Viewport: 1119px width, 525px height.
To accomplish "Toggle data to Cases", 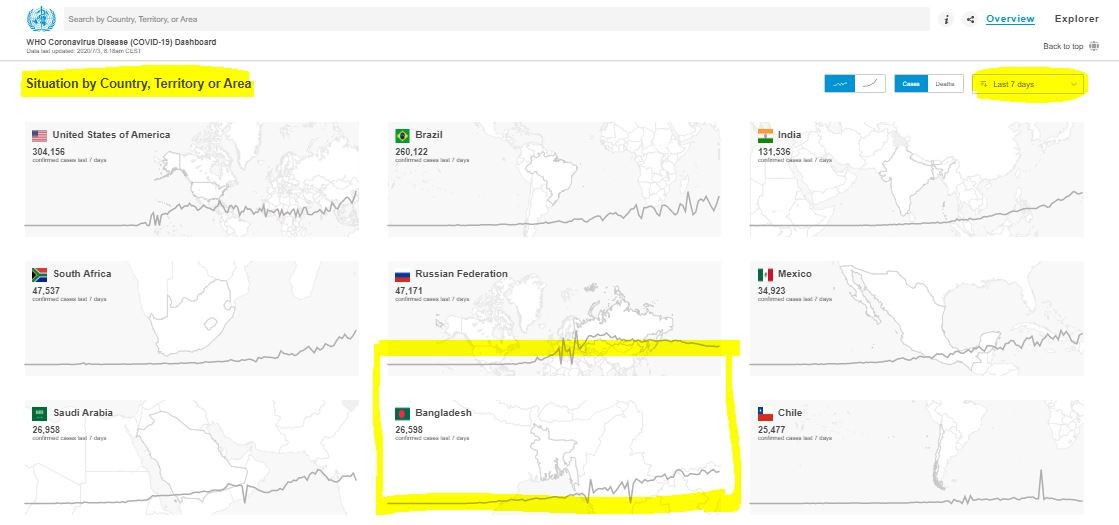I will [911, 84].
